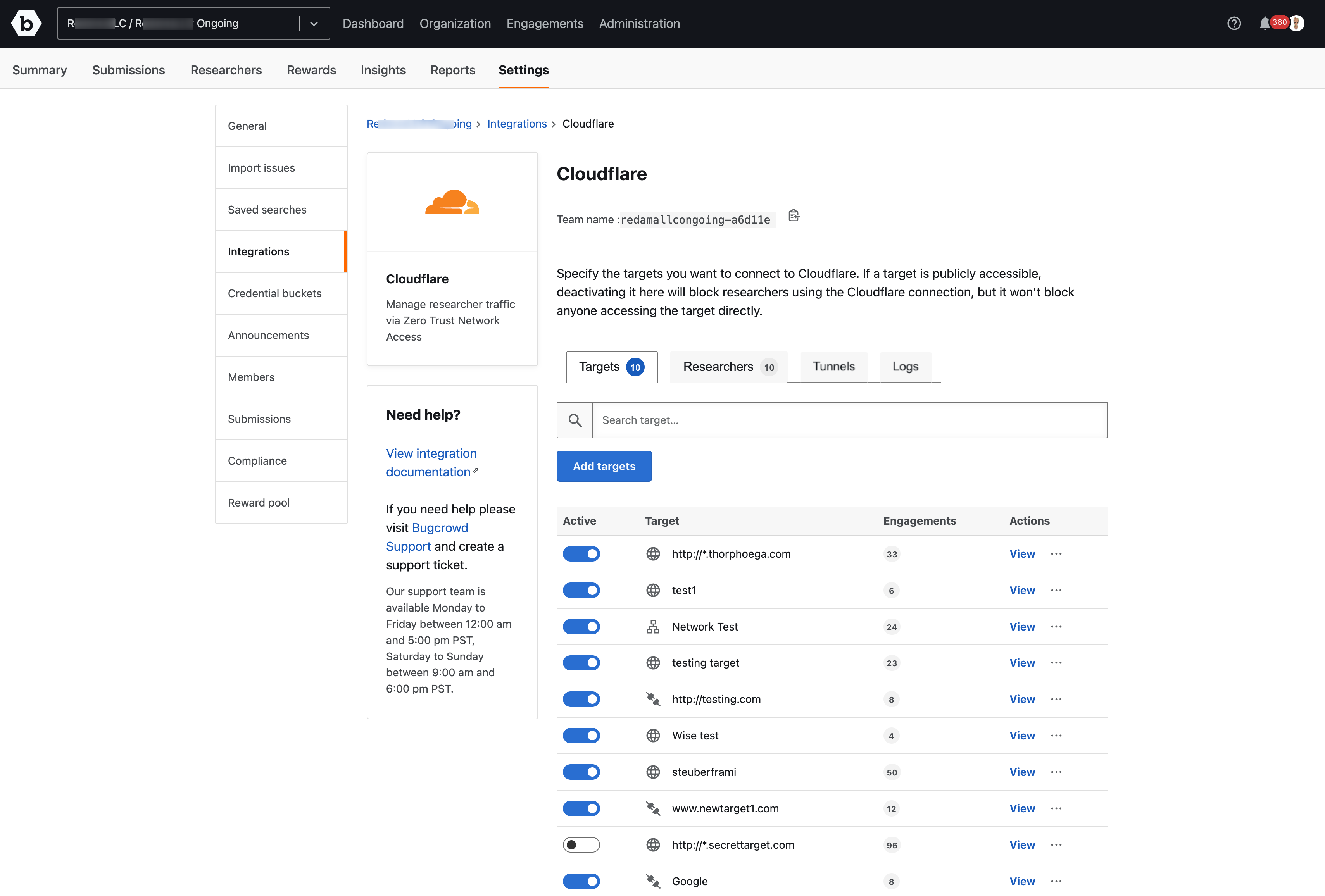Deactivate the http://testing.com toggle

(x=581, y=700)
